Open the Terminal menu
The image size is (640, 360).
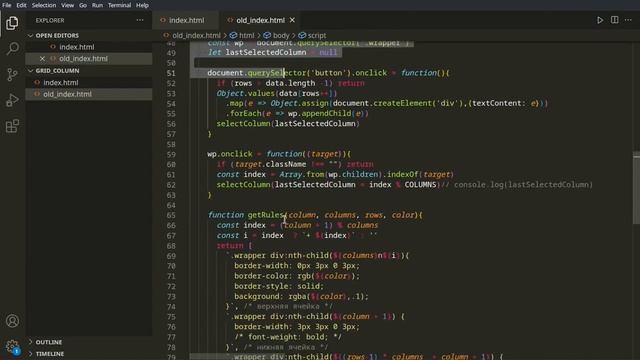click(119, 5)
